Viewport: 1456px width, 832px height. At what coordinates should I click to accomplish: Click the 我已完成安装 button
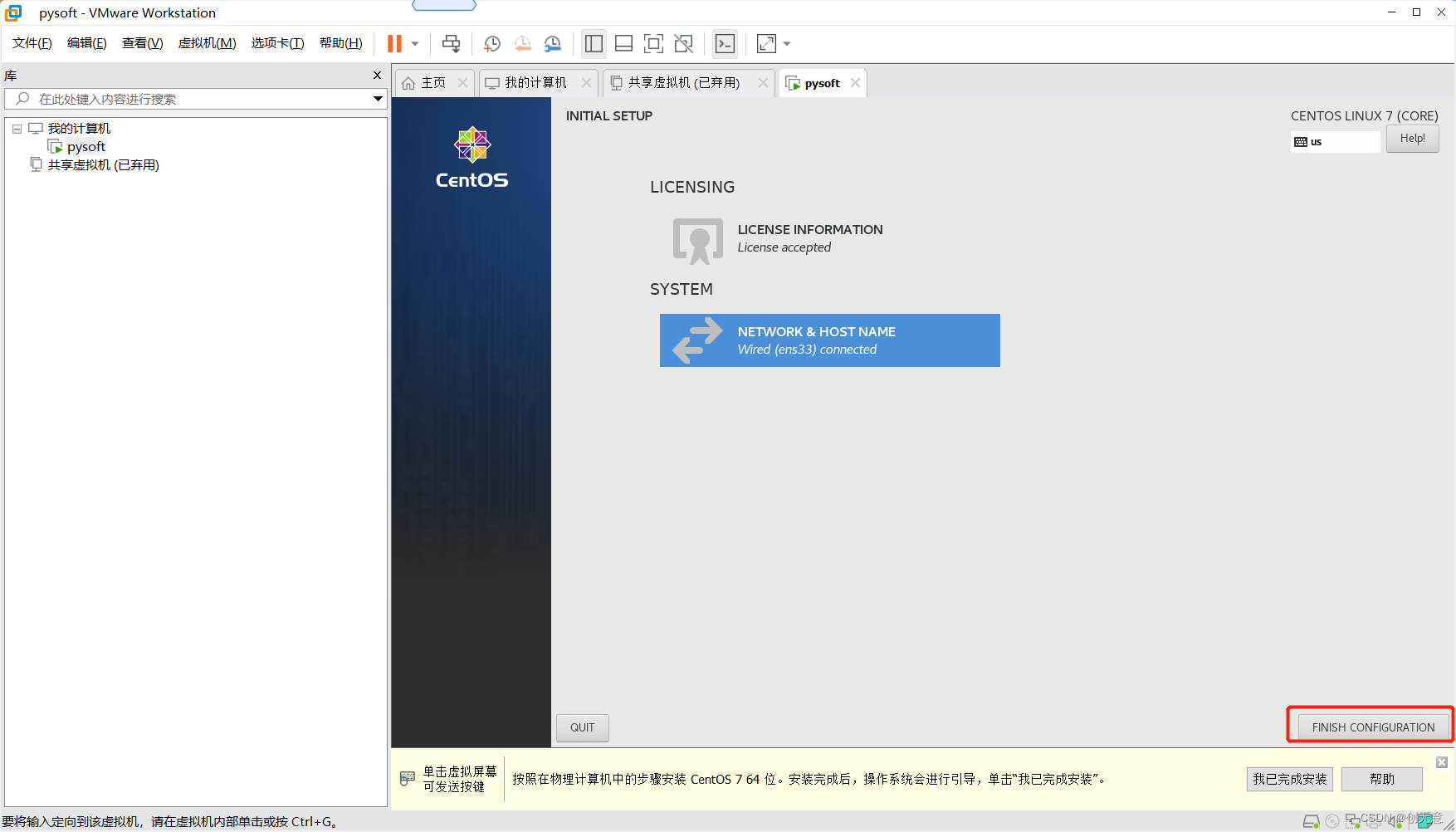point(1289,779)
